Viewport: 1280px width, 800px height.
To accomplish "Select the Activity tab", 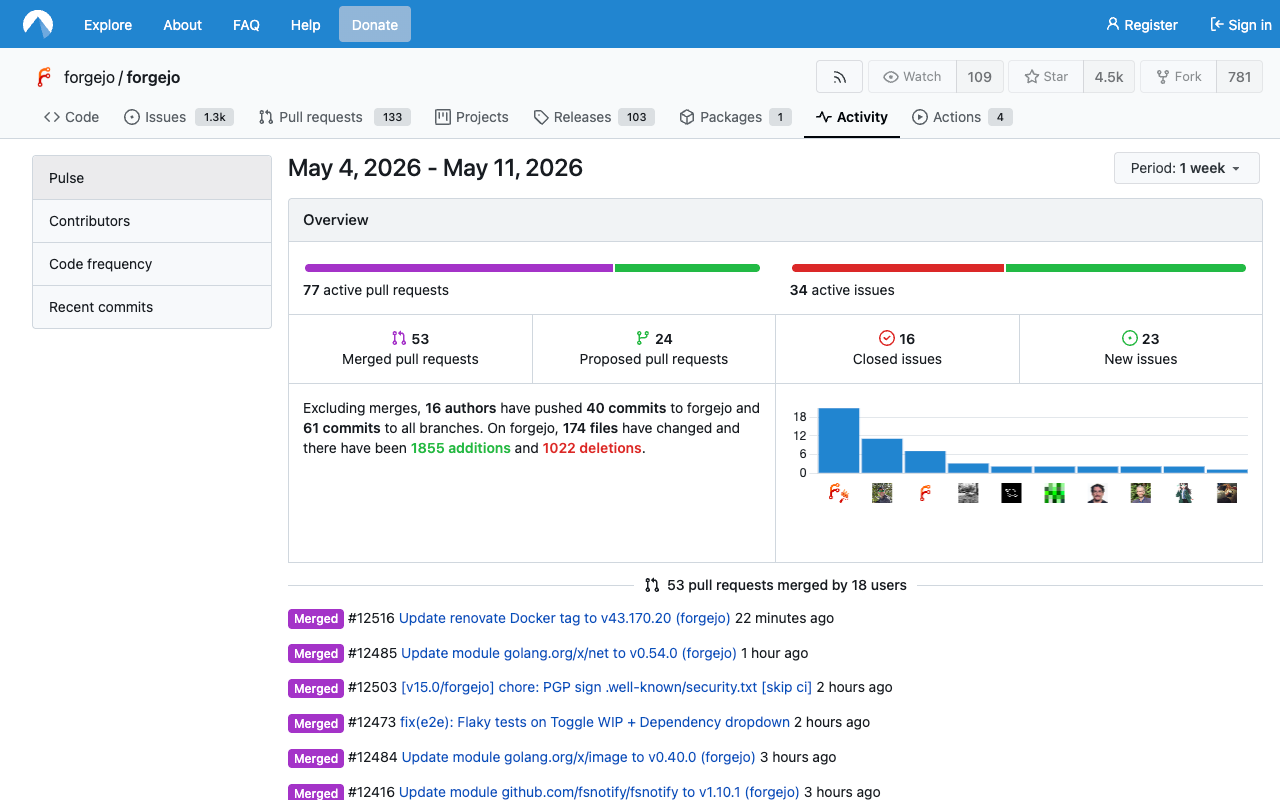I will 852,117.
